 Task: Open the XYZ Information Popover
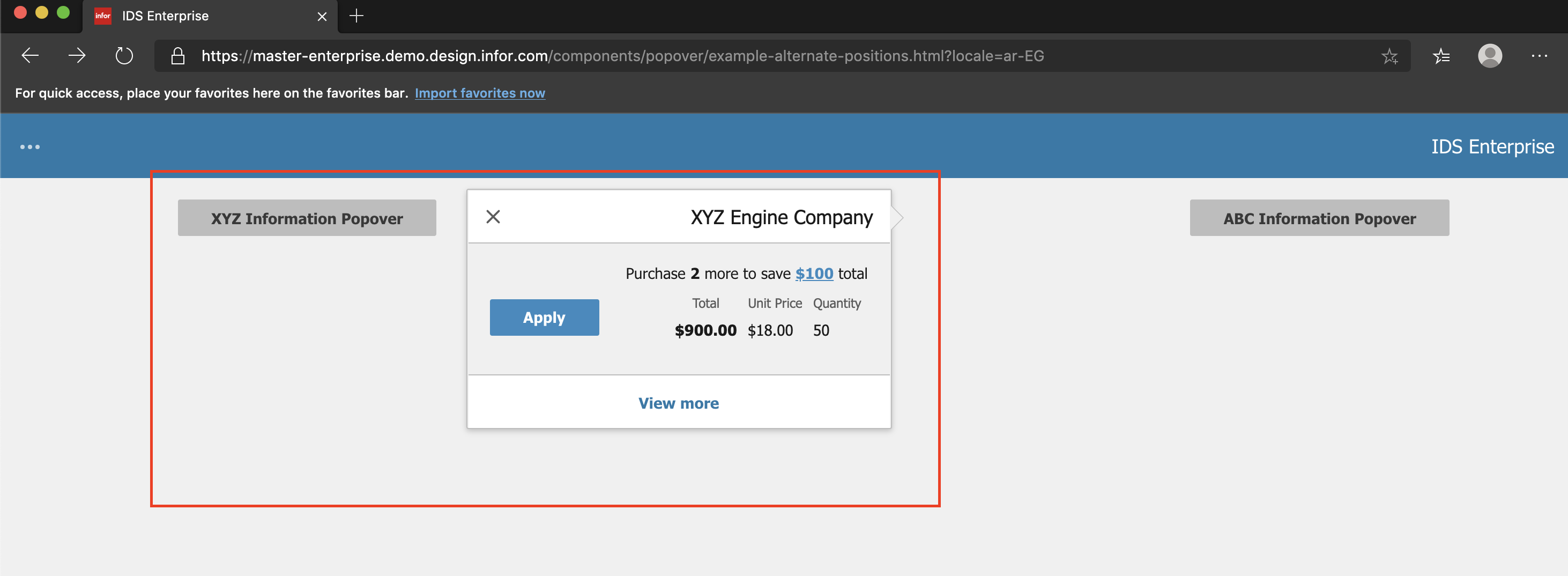307,218
